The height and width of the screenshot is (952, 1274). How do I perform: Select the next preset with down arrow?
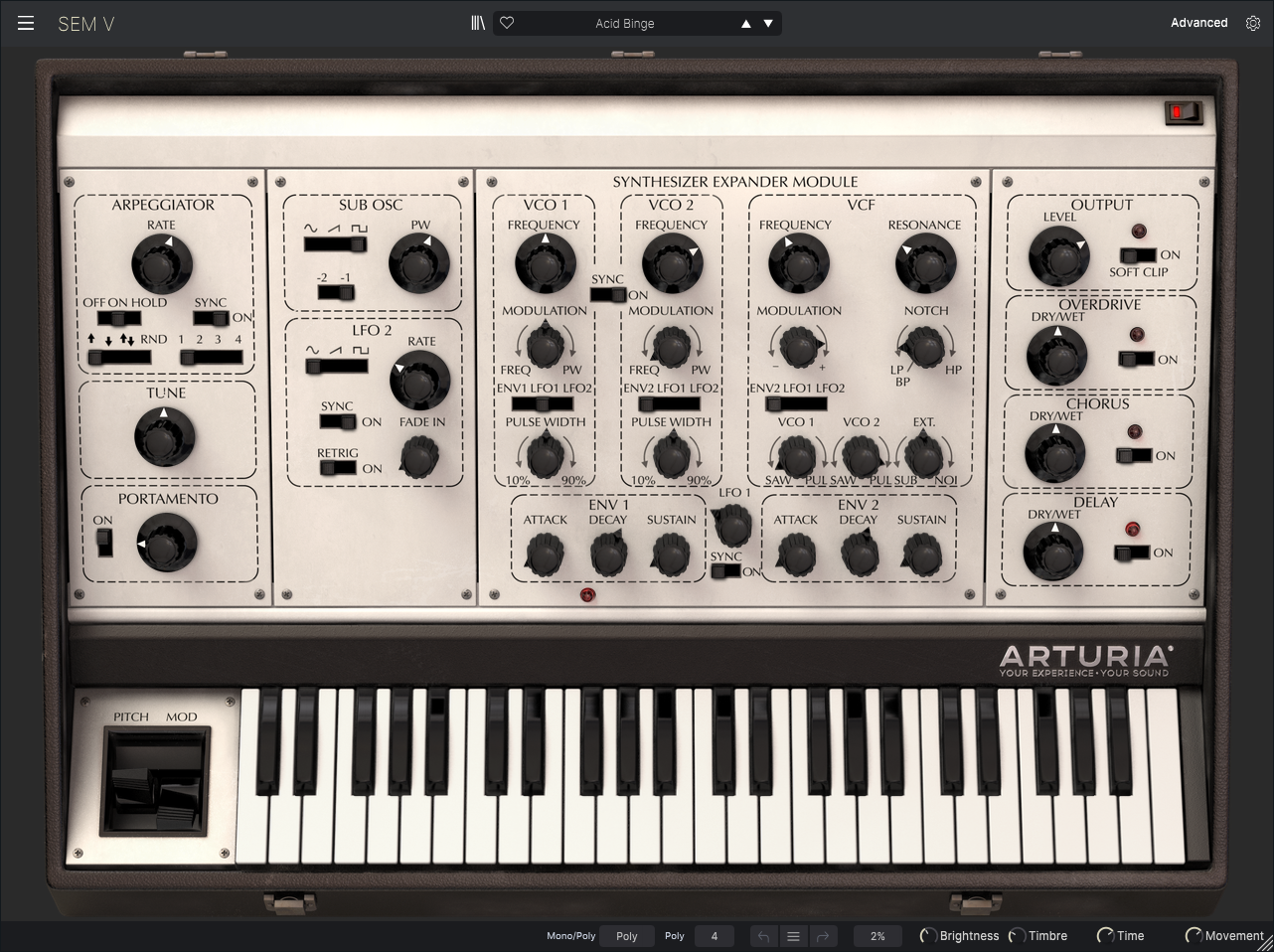click(768, 24)
